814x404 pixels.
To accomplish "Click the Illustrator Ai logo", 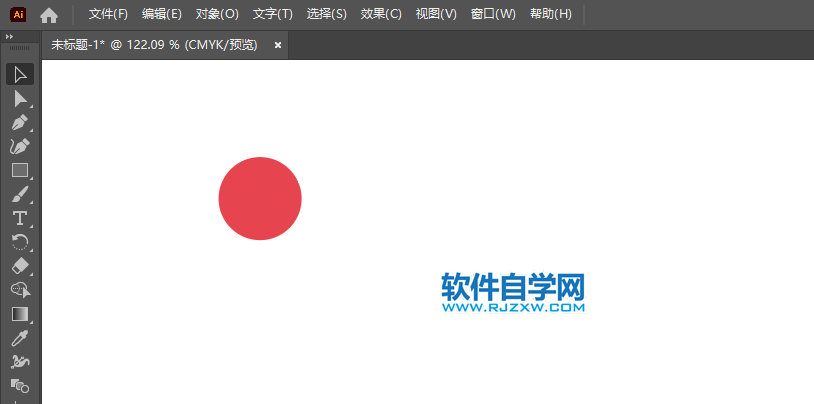I will 18,15.
